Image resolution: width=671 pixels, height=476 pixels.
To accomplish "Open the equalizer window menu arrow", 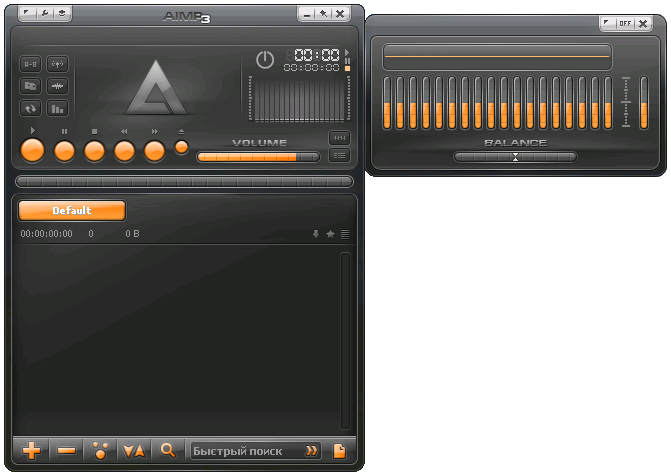I will point(608,23).
